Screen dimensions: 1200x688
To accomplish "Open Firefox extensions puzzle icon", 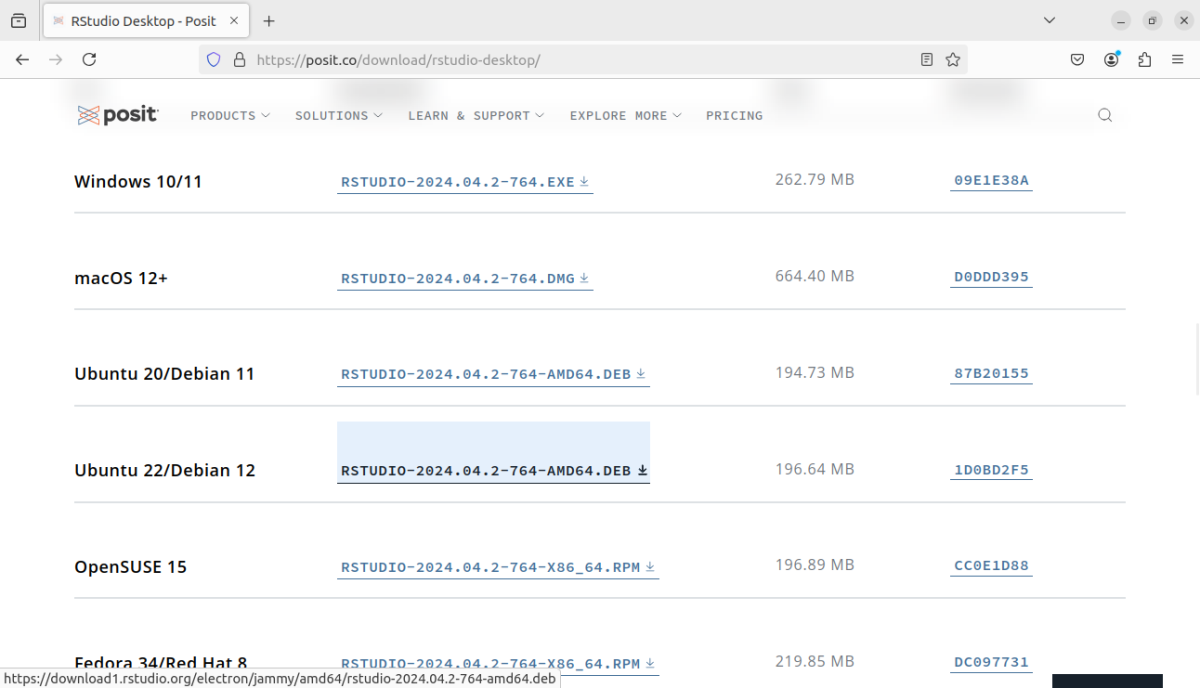I will point(1145,60).
